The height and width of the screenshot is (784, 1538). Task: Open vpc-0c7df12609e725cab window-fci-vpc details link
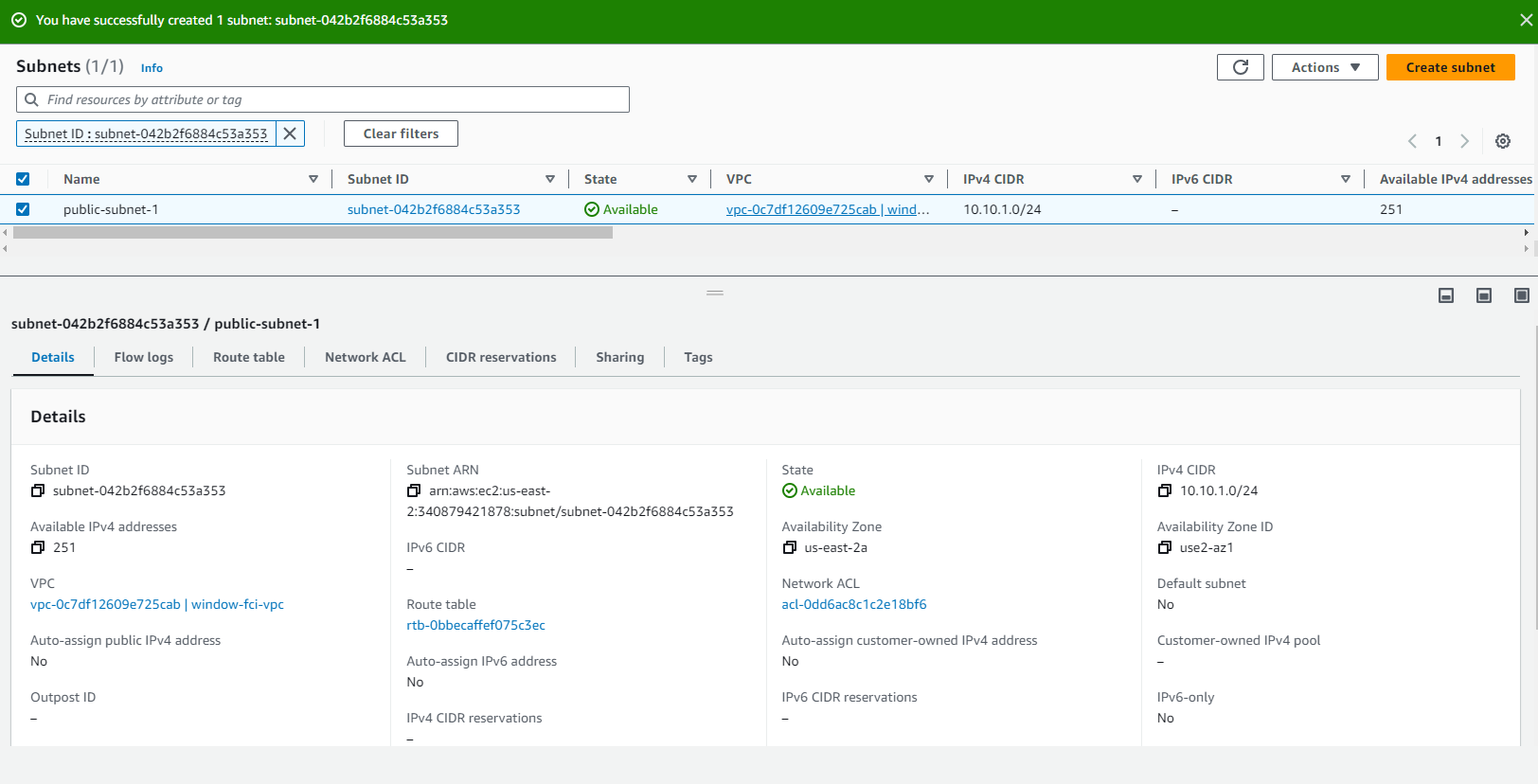pos(157,604)
